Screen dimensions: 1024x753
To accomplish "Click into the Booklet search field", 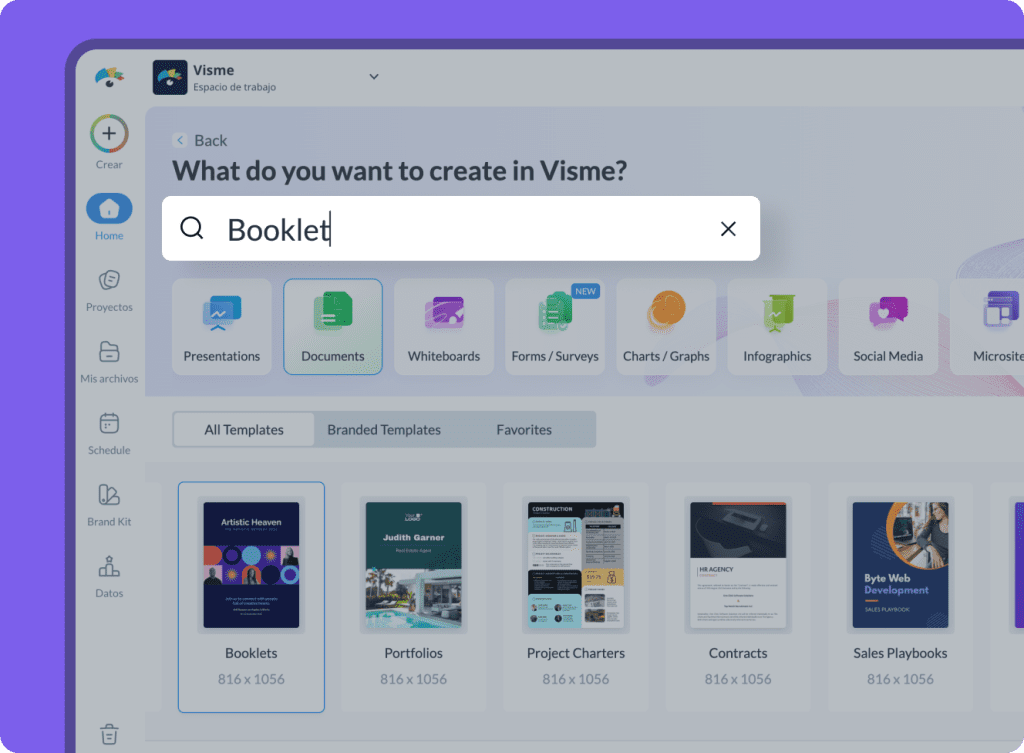I will [460, 229].
